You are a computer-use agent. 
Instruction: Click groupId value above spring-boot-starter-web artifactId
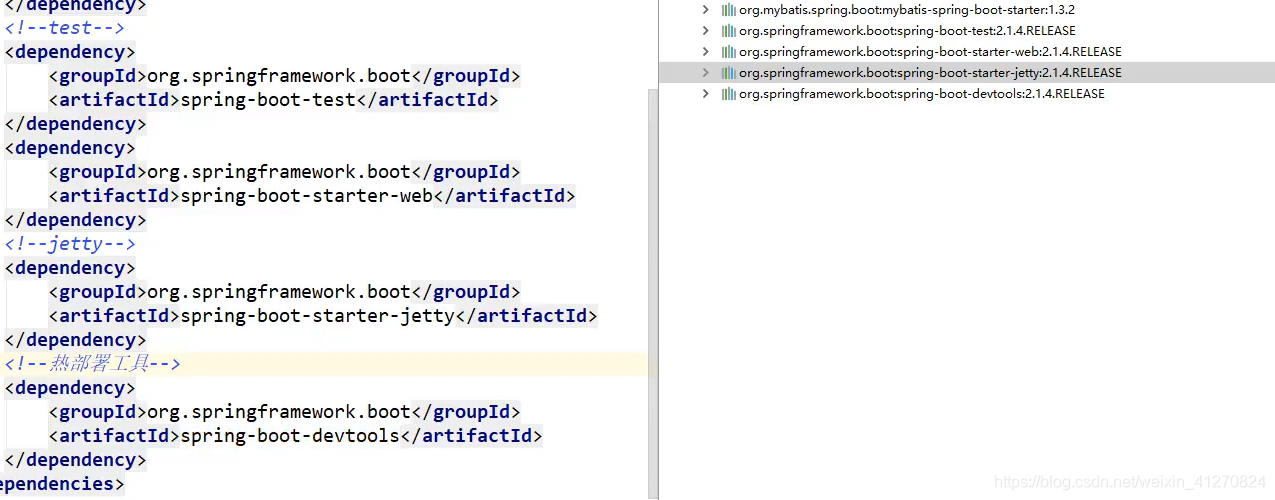coord(279,172)
